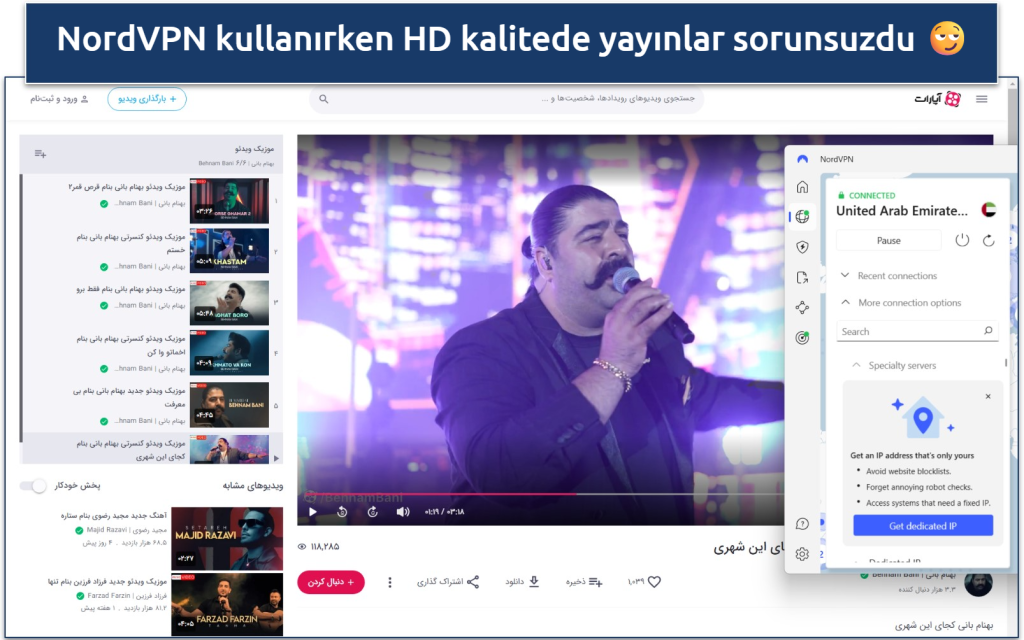Open NordVPN Dark Web Monitor target icon
The height and width of the screenshot is (640, 1024).
(x=802, y=338)
